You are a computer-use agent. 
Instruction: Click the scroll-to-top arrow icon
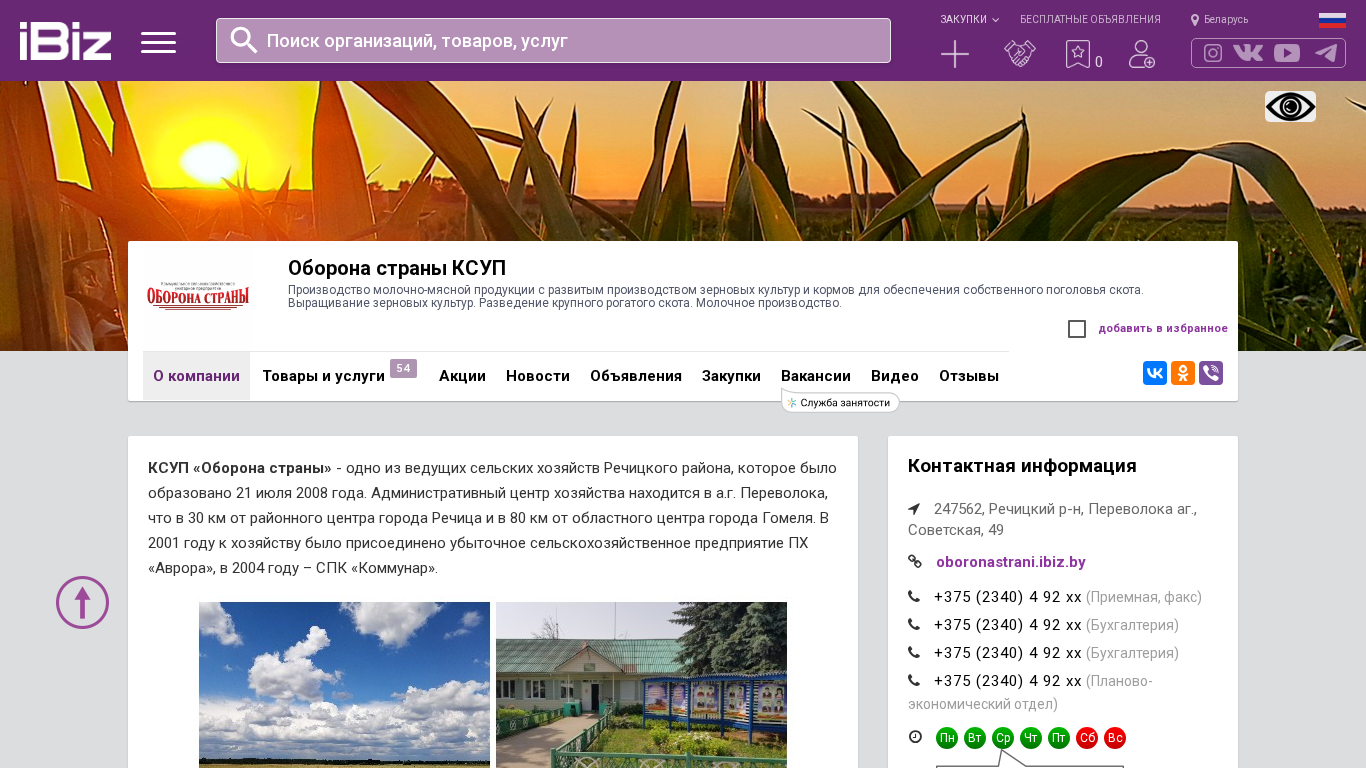pyautogui.click(x=82, y=602)
